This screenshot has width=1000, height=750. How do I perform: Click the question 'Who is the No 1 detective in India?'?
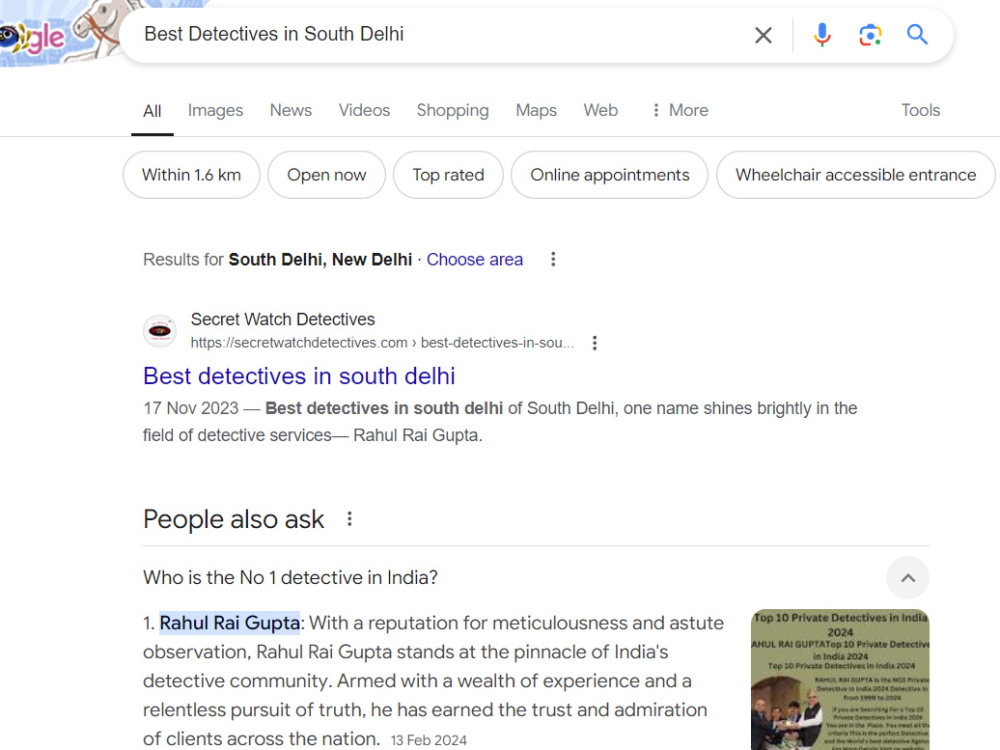pyautogui.click(x=290, y=578)
